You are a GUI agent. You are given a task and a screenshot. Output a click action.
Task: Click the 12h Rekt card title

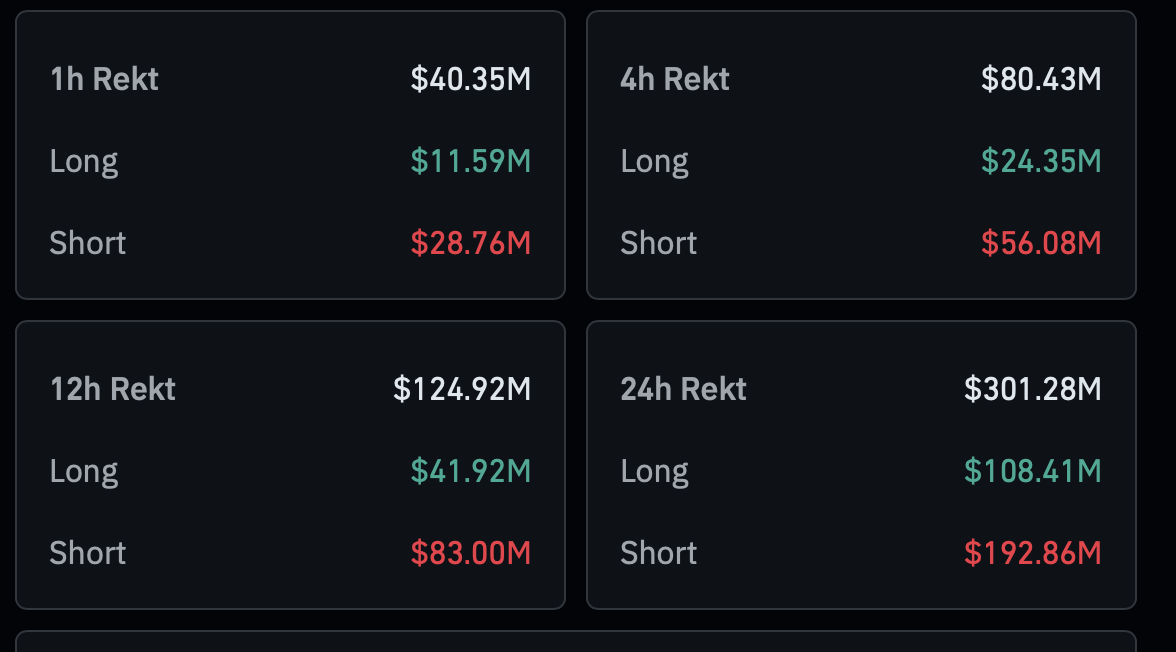pos(113,389)
